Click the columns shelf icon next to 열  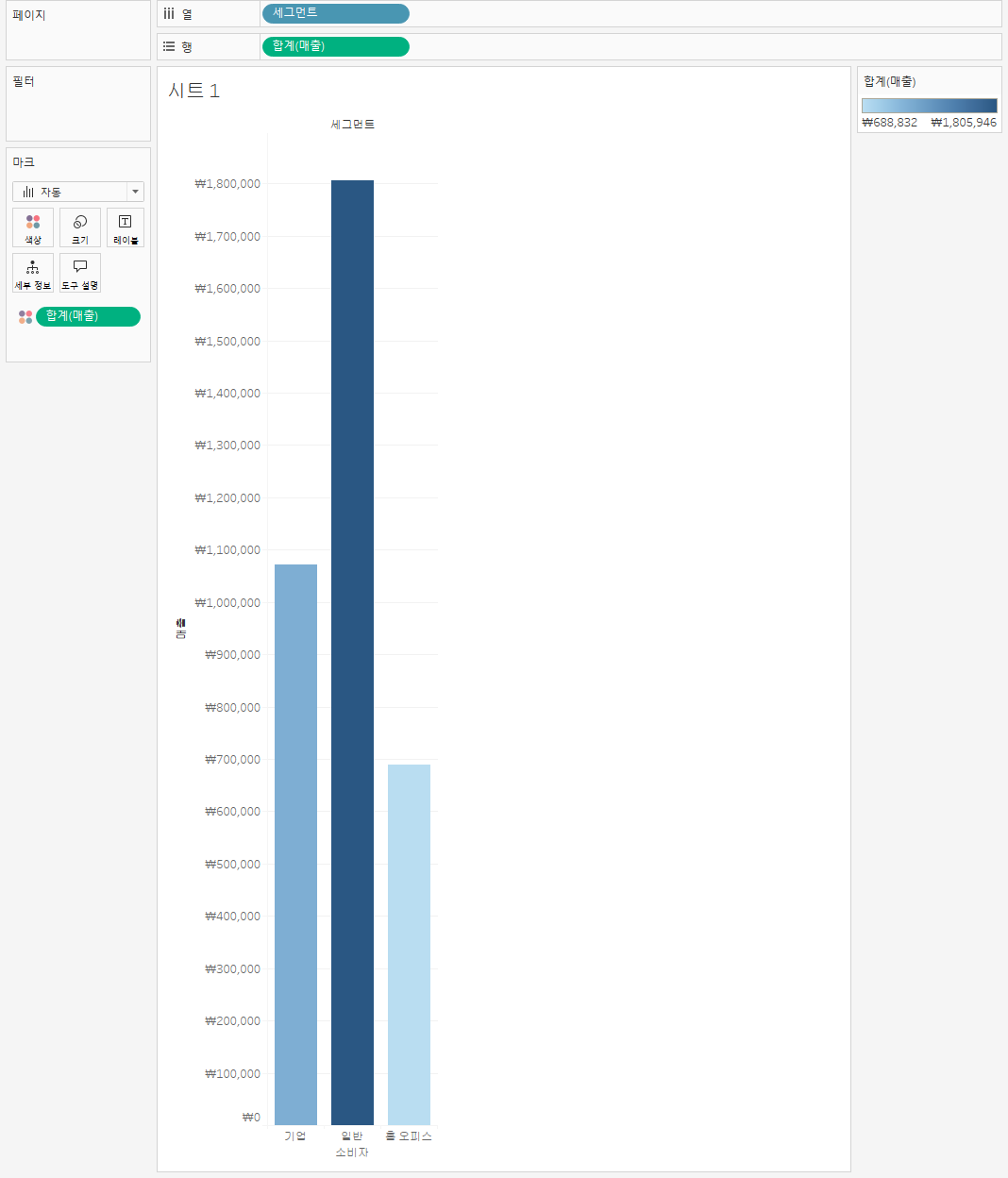point(169,13)
